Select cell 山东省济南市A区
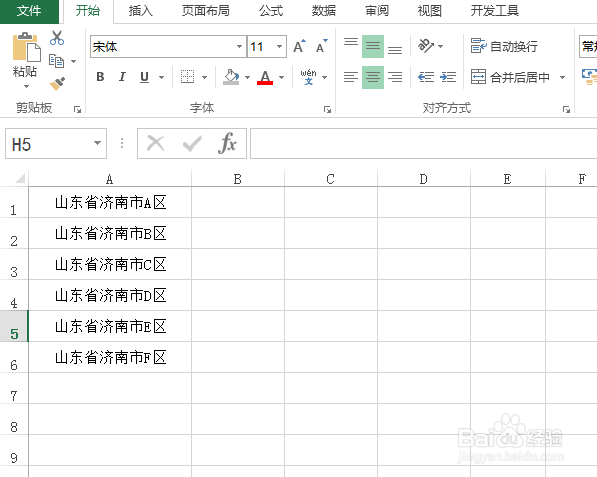The image size is (597, 477). pos(110,202)
